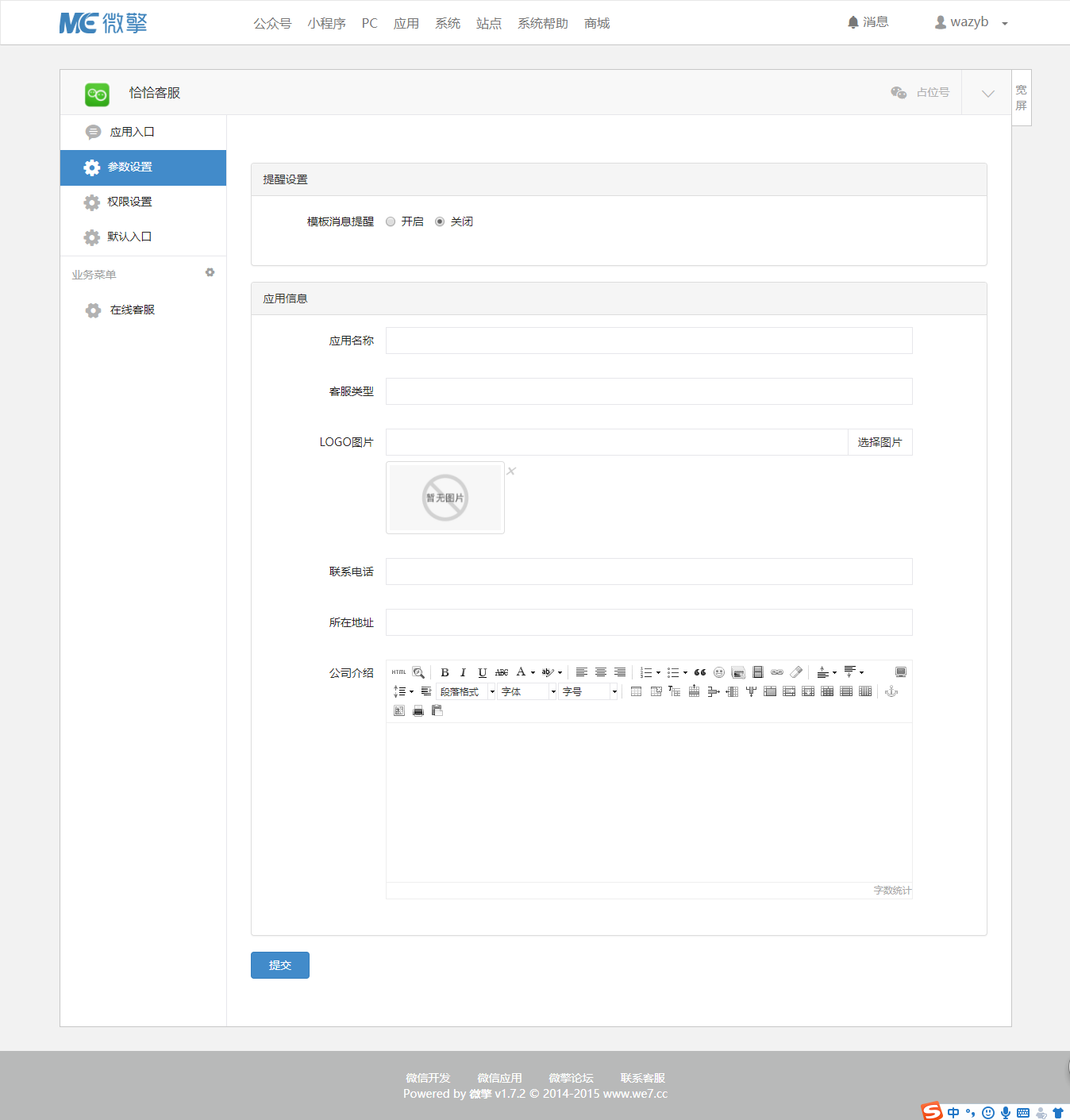
Task: Switch editor to HTML source mode
Action: [398, 672]
